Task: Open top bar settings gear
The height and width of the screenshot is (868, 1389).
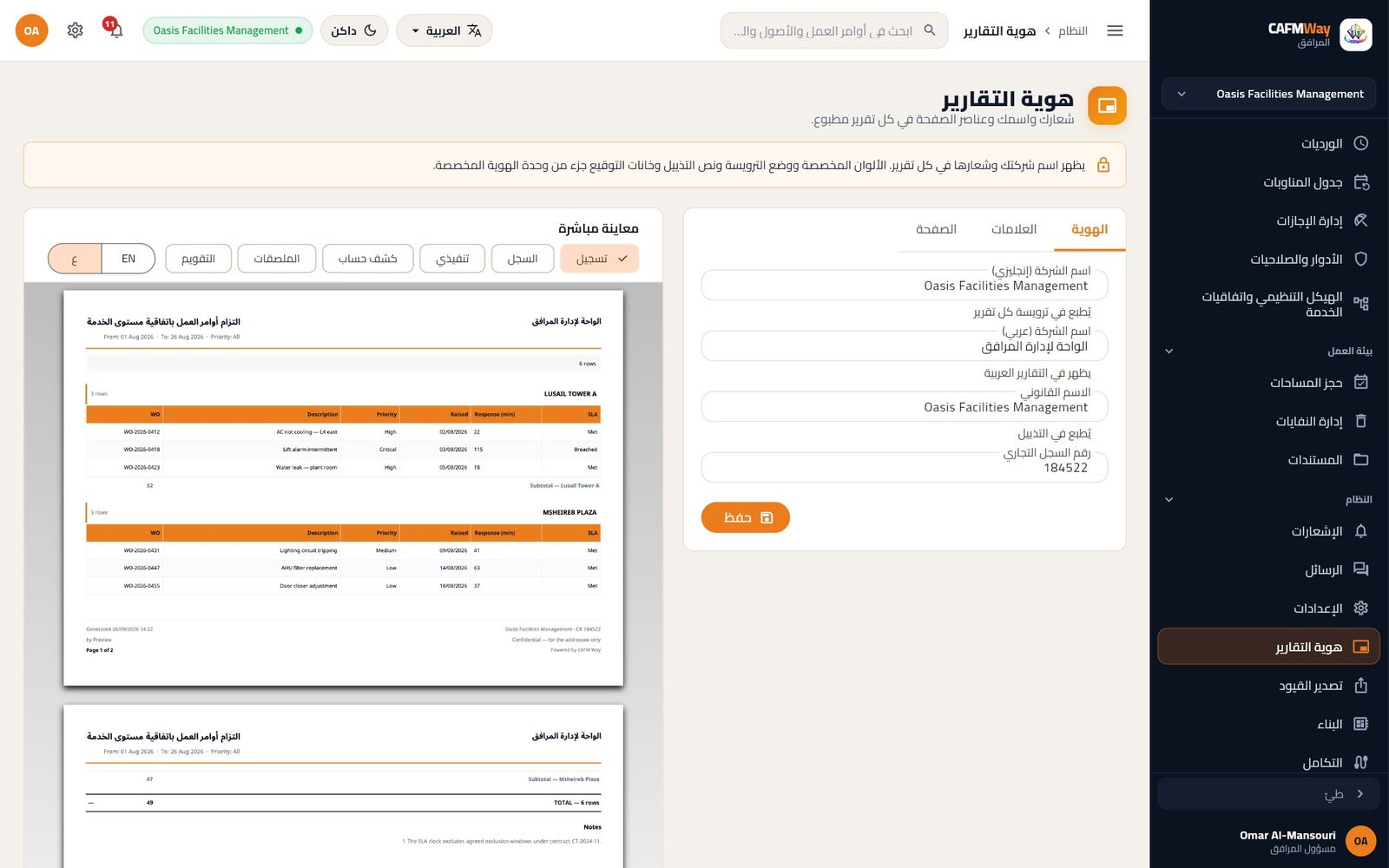Action: click(x=75, y=30)
